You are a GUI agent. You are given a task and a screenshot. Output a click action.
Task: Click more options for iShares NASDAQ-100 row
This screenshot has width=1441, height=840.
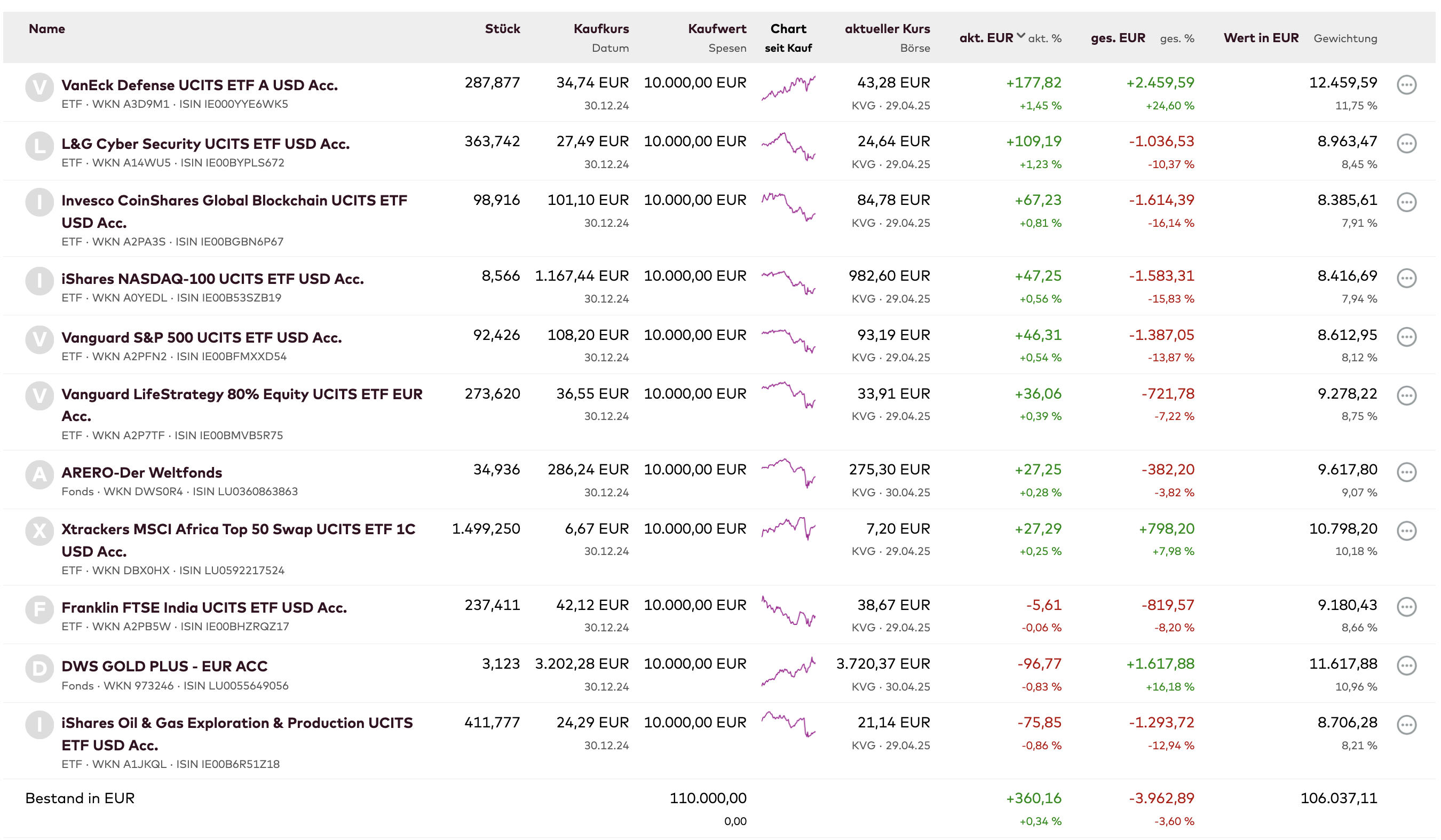(1406, 278)
